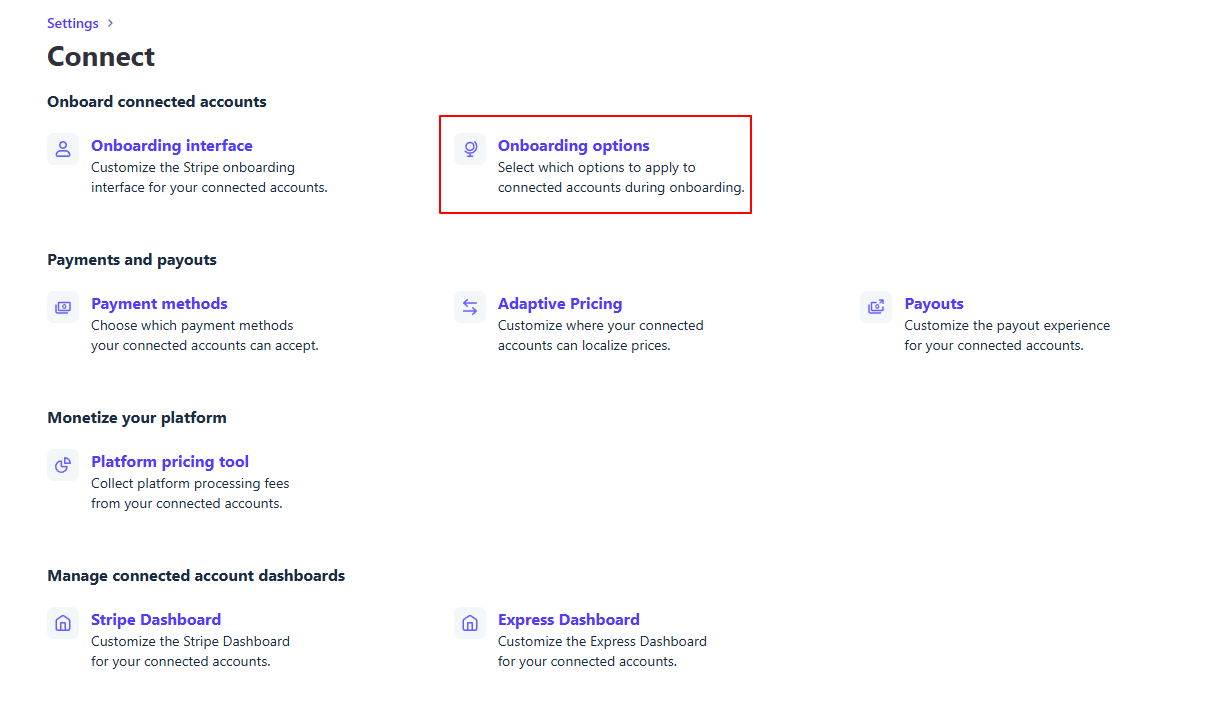Click the pie chart icon for Platform pricing tool
Image resolution: width=1207 pixels, height=714 pixels.
click(63, 465)
